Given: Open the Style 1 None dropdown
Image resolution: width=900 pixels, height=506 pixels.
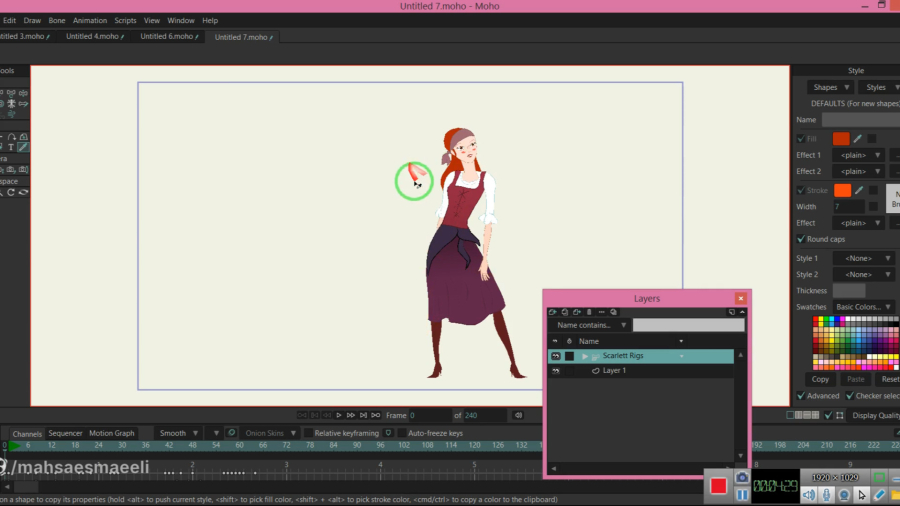Looking at the screenshot, I should pos(864,258).
